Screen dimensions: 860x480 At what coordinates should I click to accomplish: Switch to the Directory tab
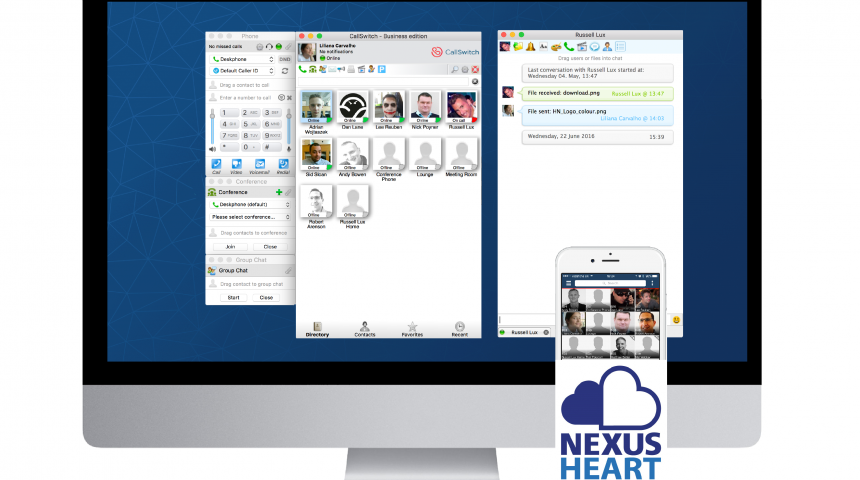point(317,330)
